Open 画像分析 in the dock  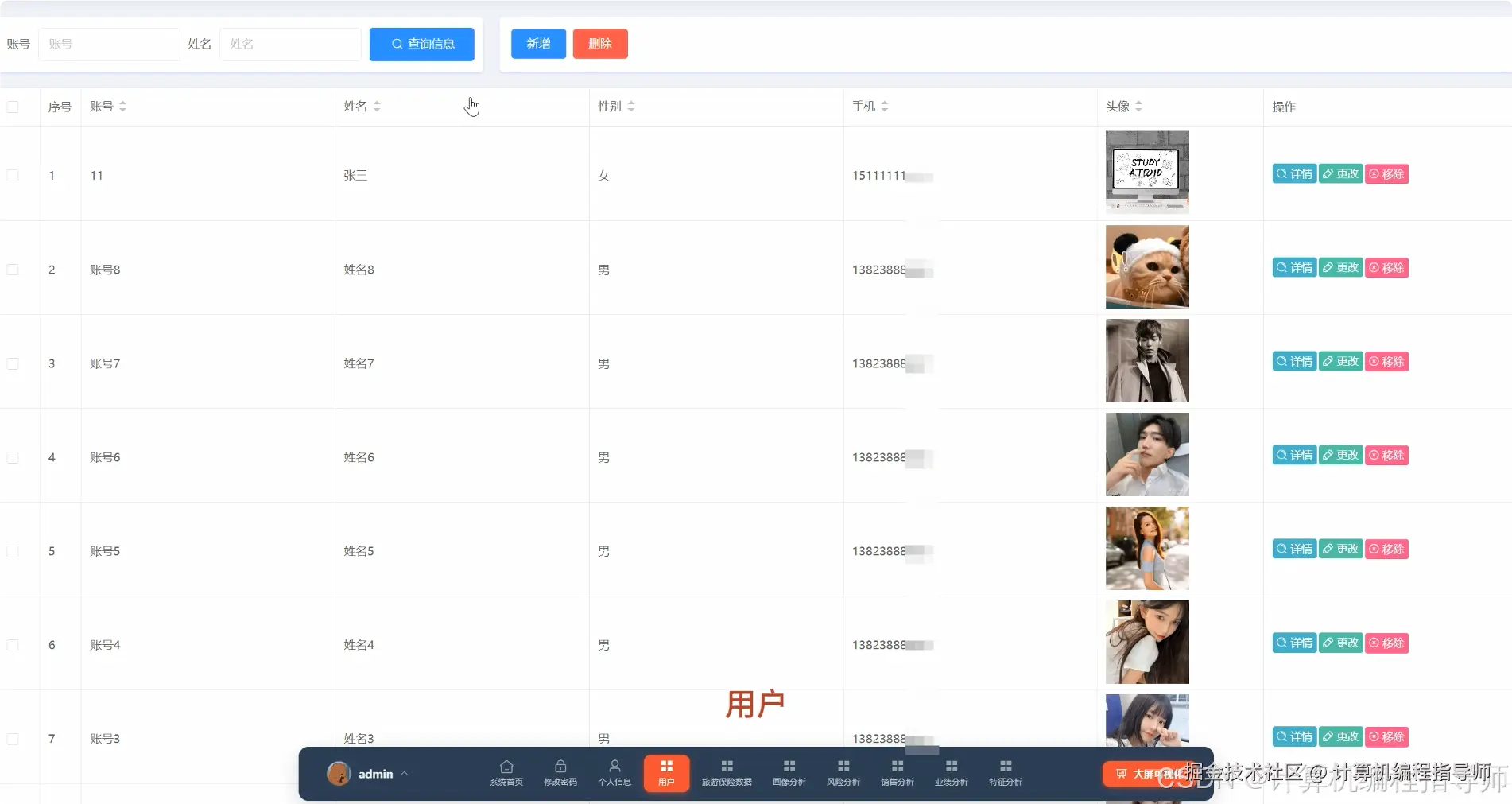pyautogui.click(x=789, y=773)
